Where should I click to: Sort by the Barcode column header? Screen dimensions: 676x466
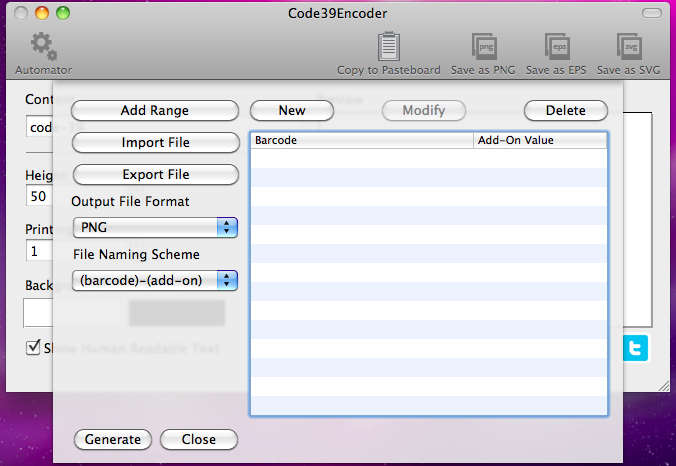362,140
